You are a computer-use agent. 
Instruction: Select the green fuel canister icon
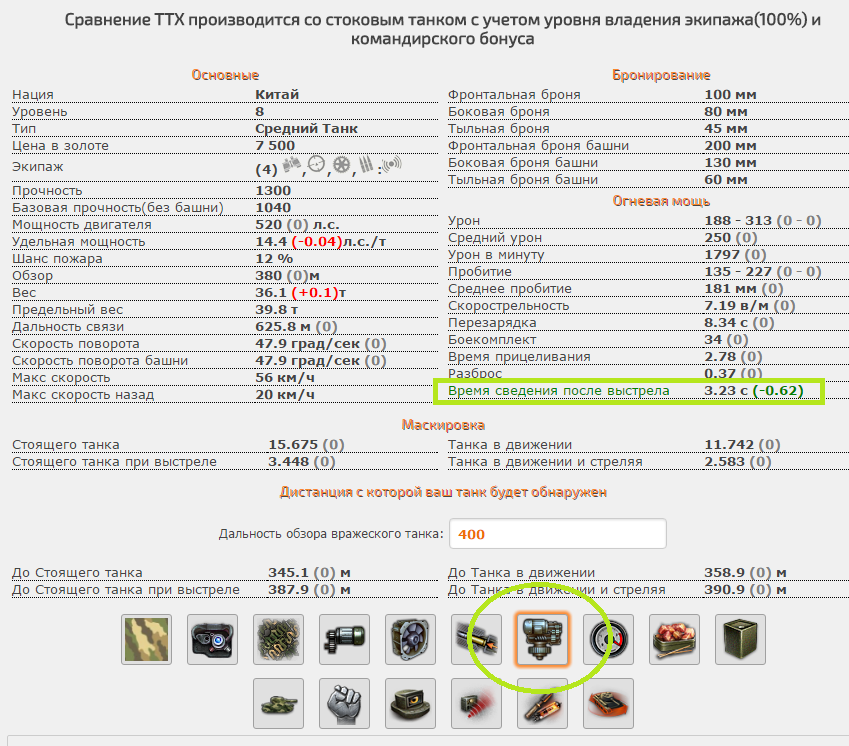[741, 639]
